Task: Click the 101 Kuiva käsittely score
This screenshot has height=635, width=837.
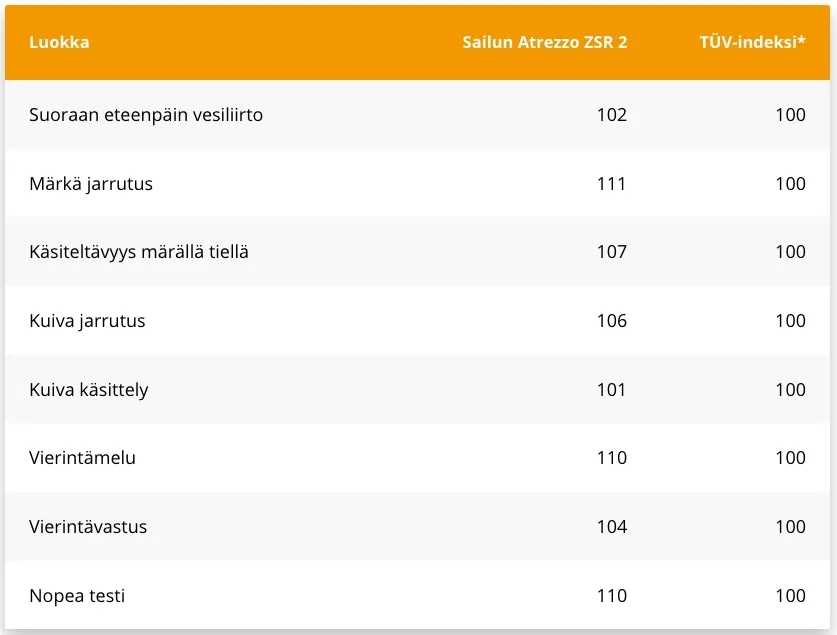Action: 612,390
